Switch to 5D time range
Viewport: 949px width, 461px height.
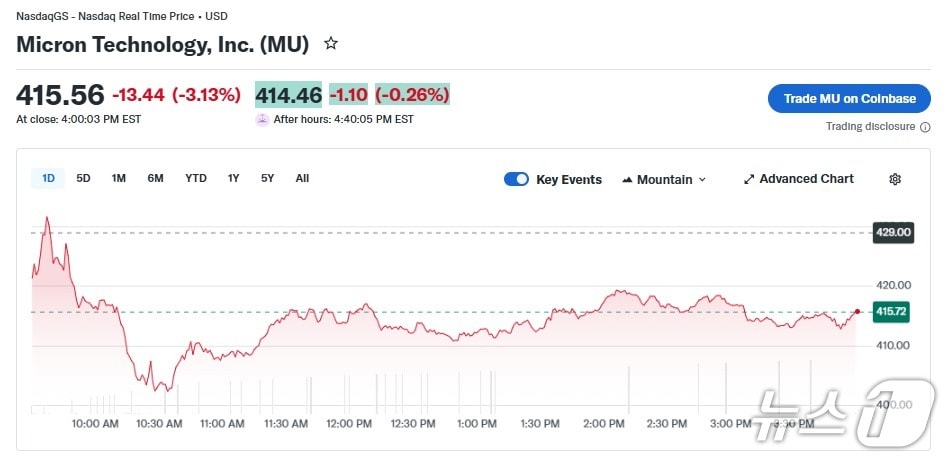[84, 178]
